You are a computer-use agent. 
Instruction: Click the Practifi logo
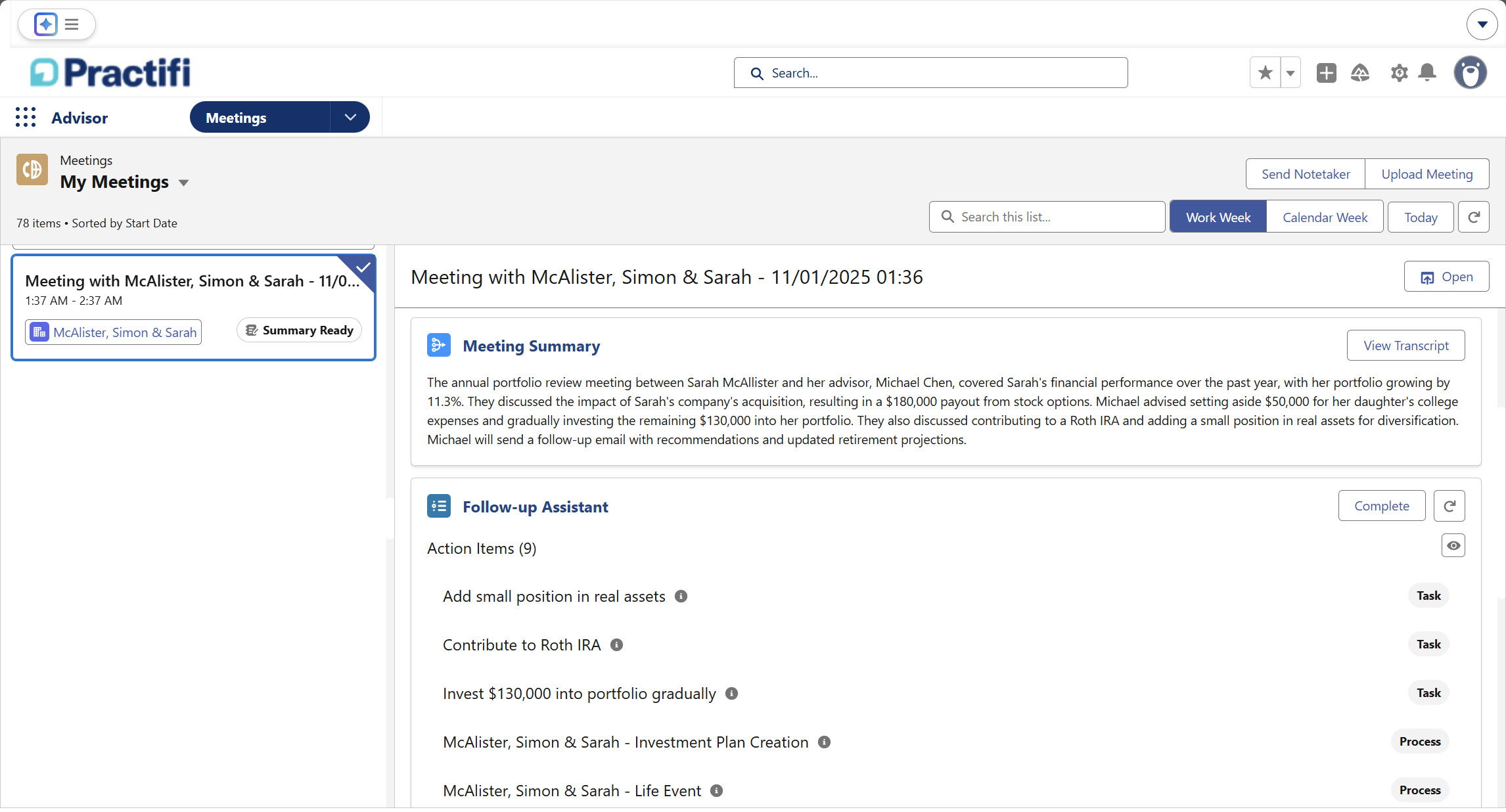tap(110, 72)
